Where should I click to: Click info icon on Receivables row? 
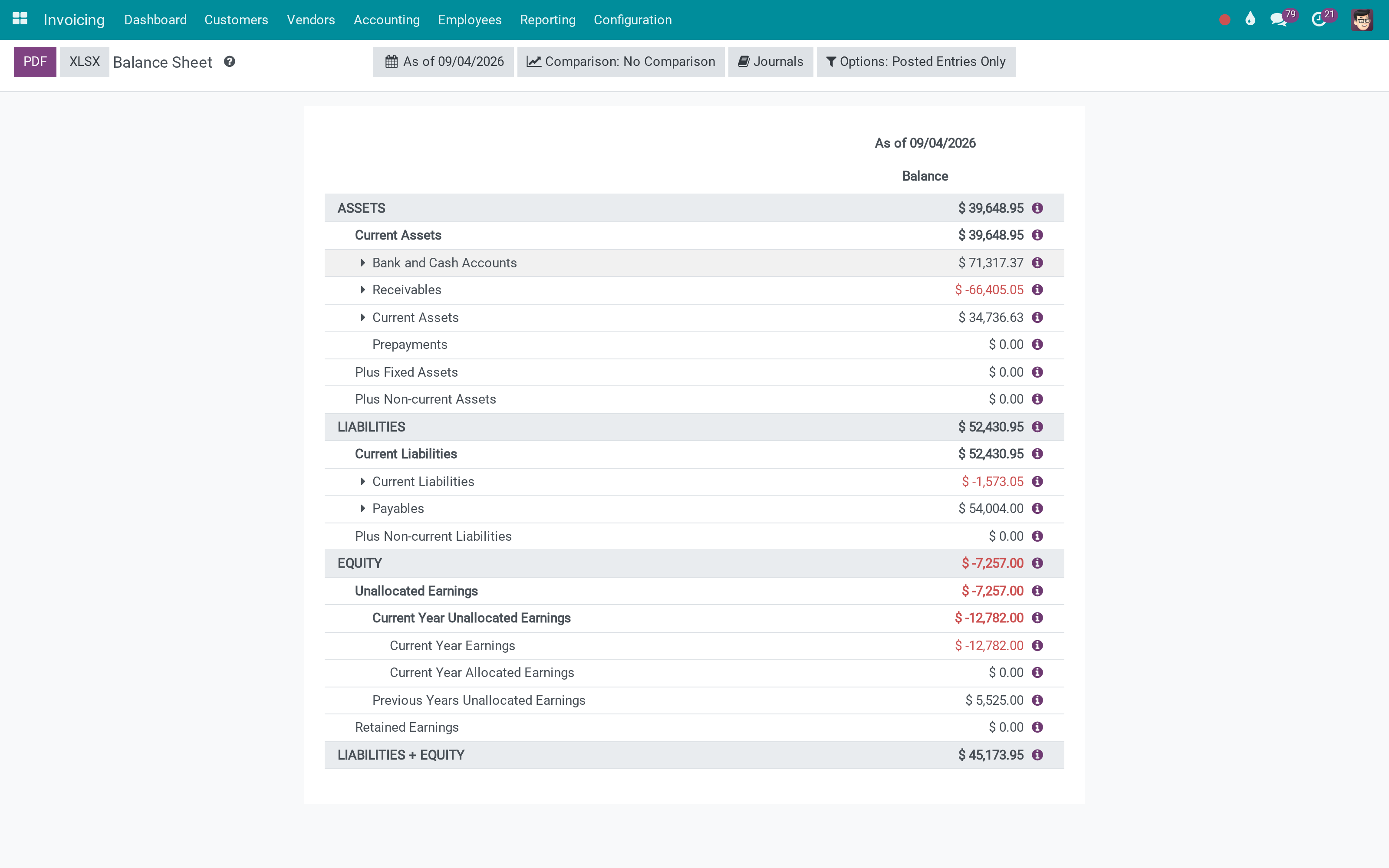1037,289
